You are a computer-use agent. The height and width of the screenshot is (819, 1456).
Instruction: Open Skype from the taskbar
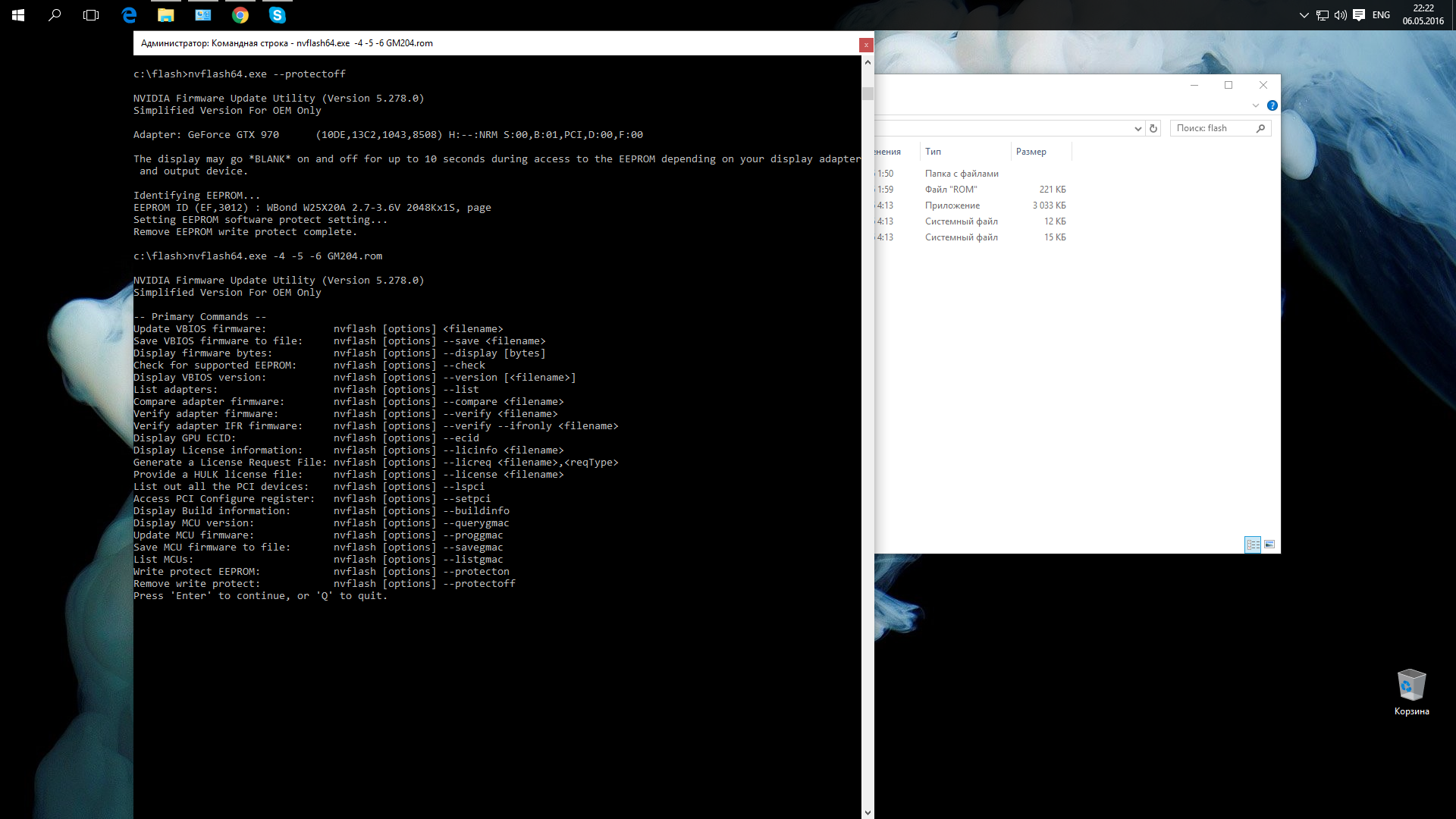coord(278,14)
